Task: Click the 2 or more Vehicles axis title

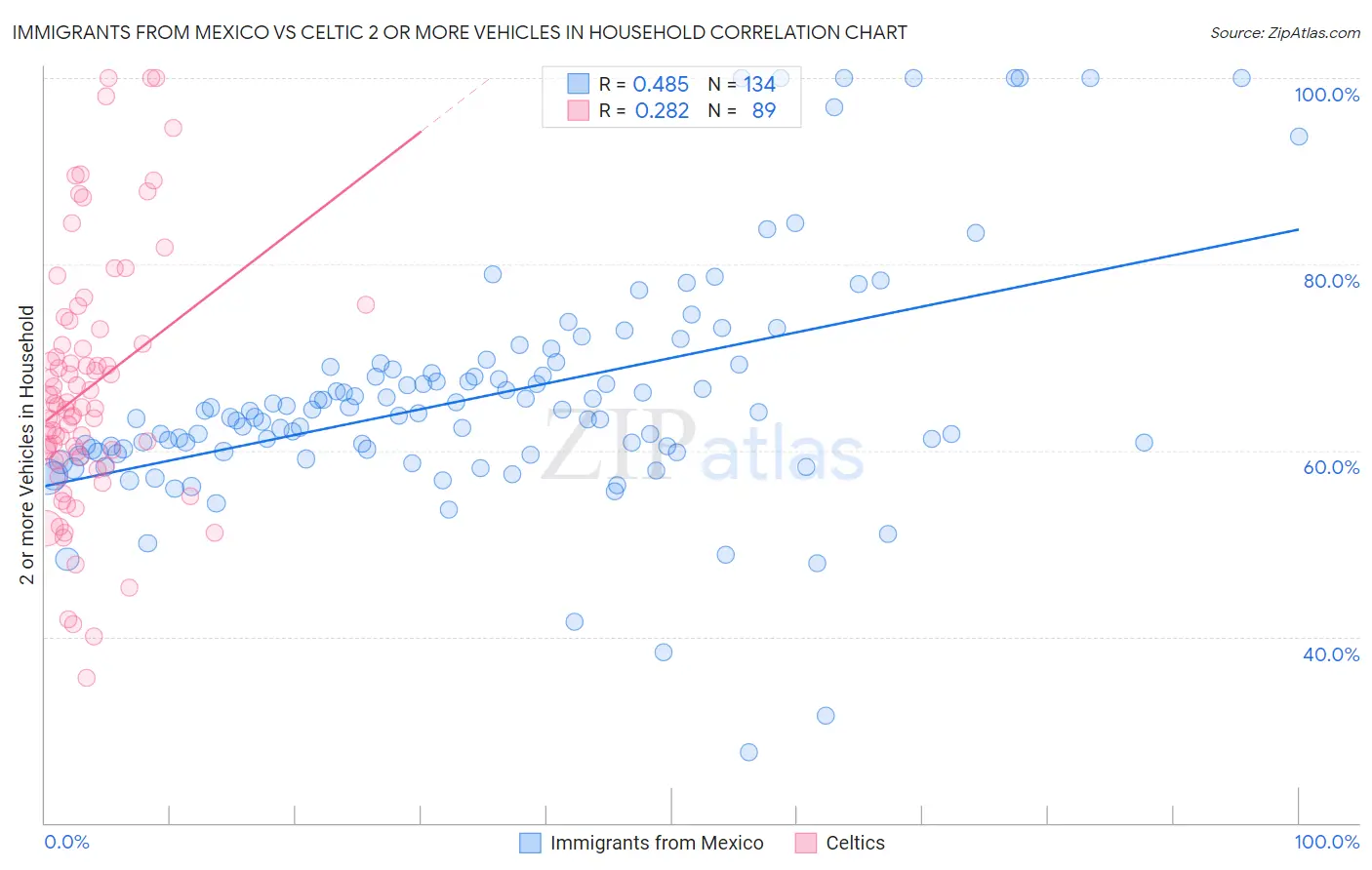Action: 27,445
